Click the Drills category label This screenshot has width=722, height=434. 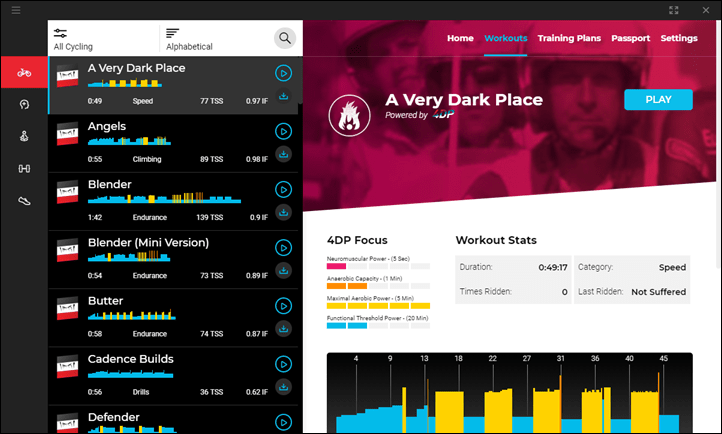141,392
